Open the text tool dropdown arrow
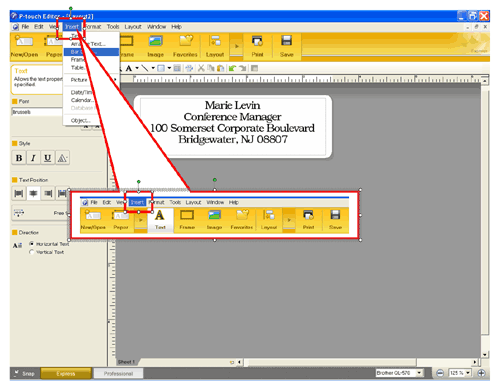The image size is (500, 386). [137, 69]
